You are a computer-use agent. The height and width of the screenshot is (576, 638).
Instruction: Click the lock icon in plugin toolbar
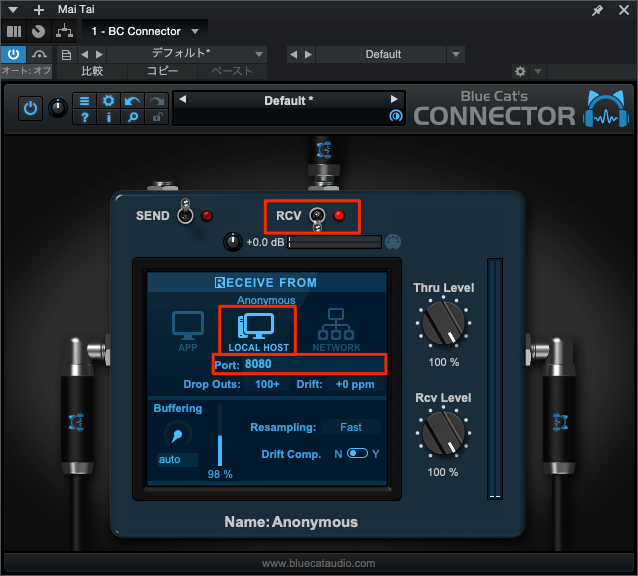pos(157,117)
